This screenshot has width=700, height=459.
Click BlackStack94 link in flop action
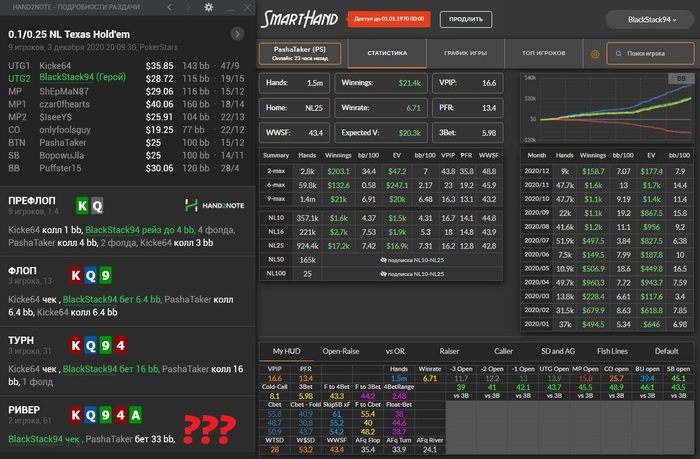click(x=90, y=300)
